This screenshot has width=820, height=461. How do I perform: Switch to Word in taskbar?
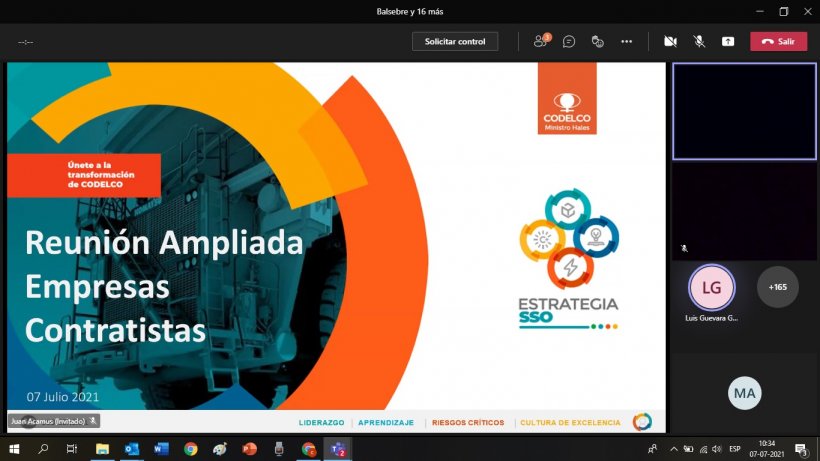tap(161, 448)
